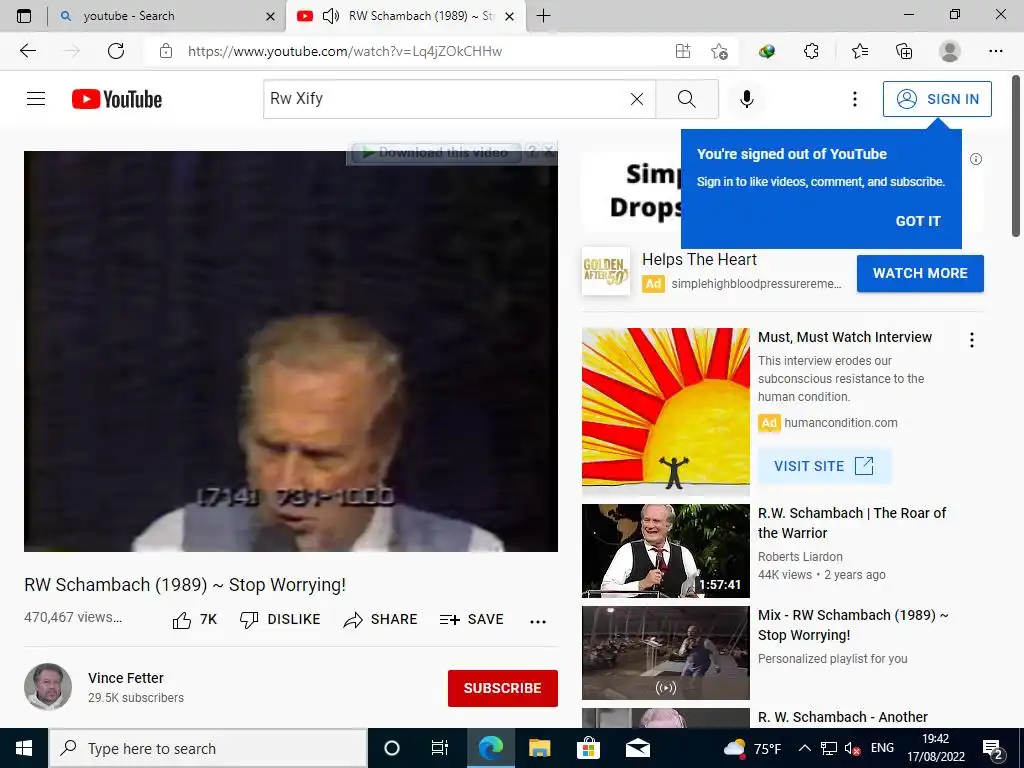
Task: Click the taskbar search box
Action: tap(208, 748)
